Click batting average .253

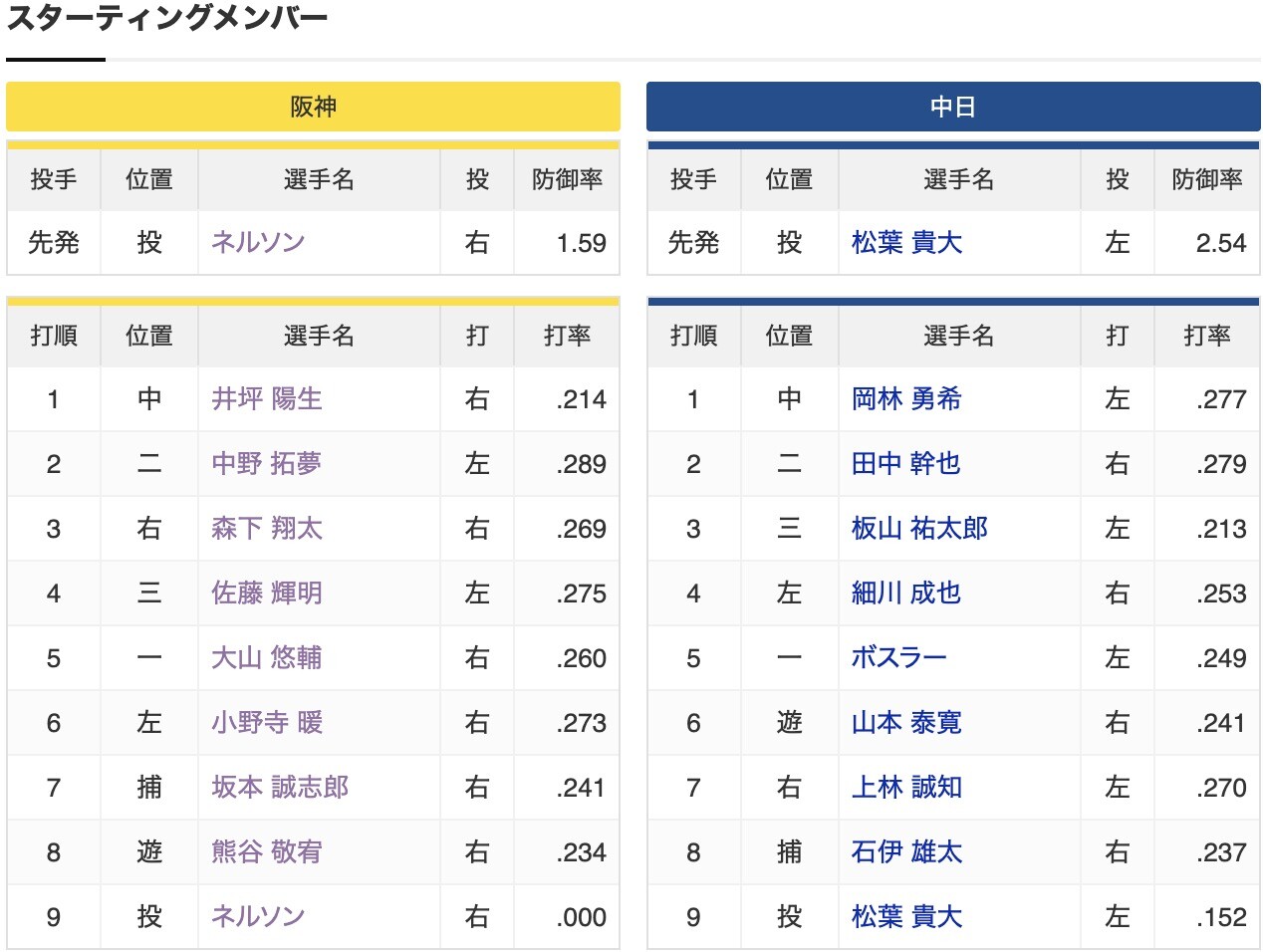1221,593
